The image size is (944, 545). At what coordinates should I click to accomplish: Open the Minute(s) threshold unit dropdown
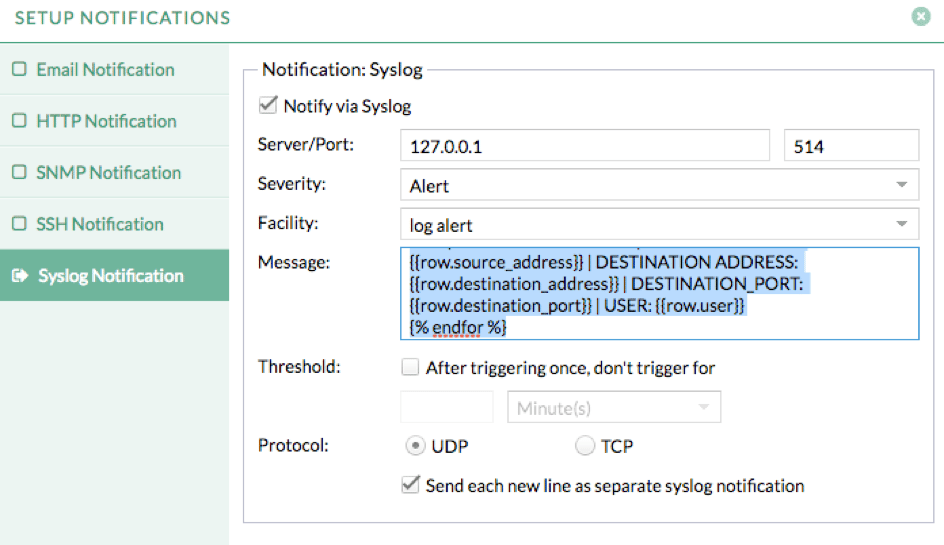(x=614, y=407)
